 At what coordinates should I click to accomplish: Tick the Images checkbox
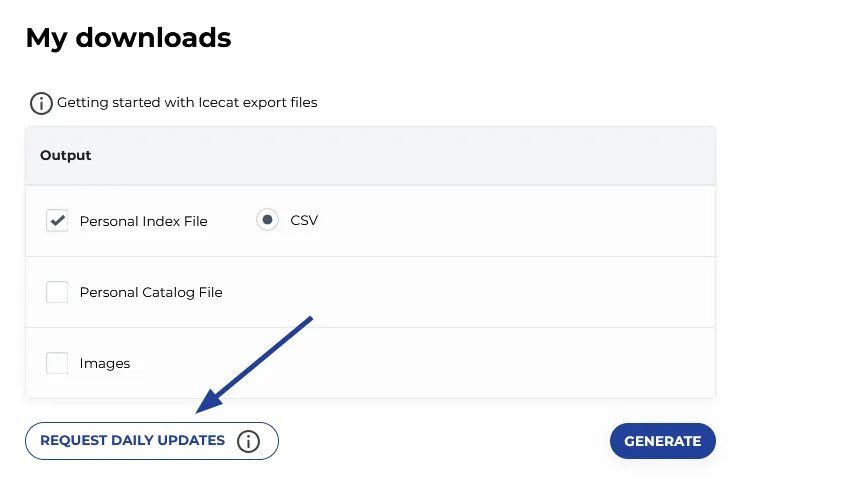pos(57,363)
